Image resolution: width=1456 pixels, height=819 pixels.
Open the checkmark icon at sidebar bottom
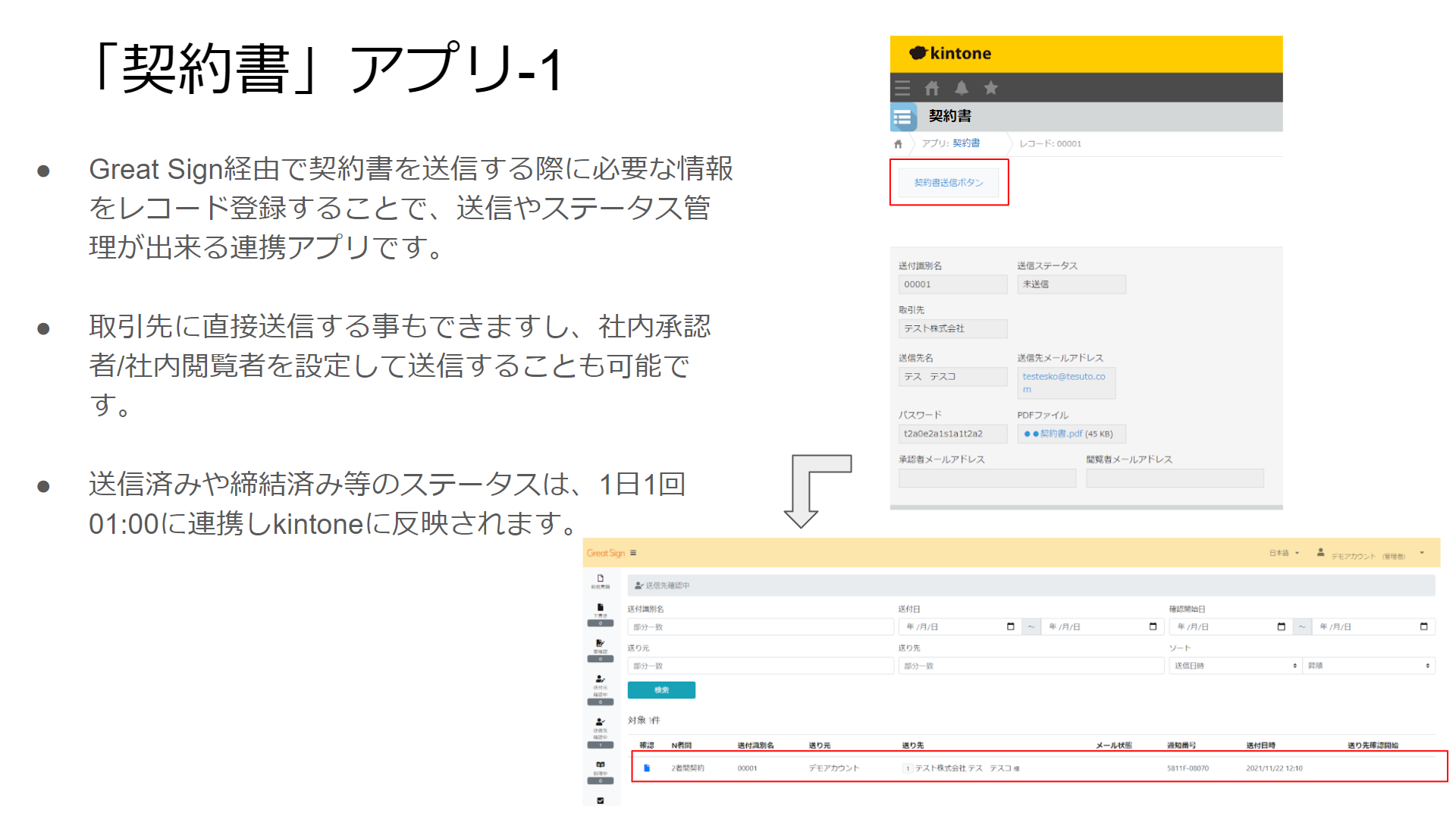pos(600,800)
